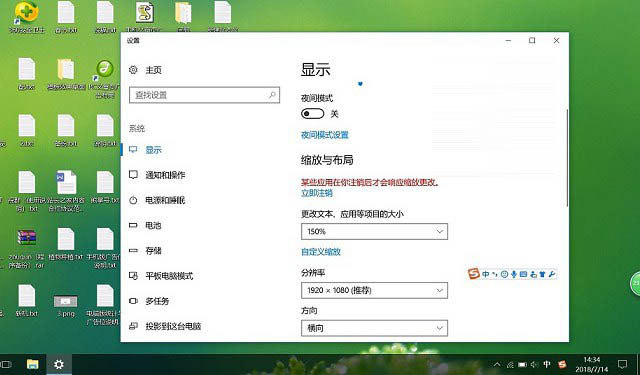Click the 中 input indicator in taskbar tray
This screenshot has width=640, height=375.
[x=547, y=364]
